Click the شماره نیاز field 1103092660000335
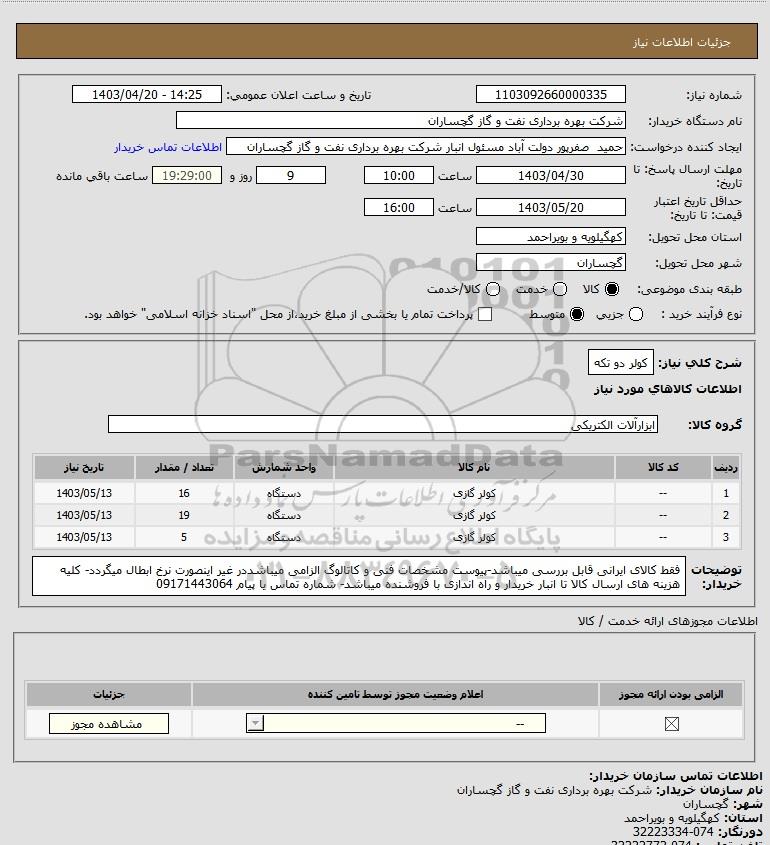Viewport: 770px width, 845px height. pyautogui.click(x=551, y=94)
